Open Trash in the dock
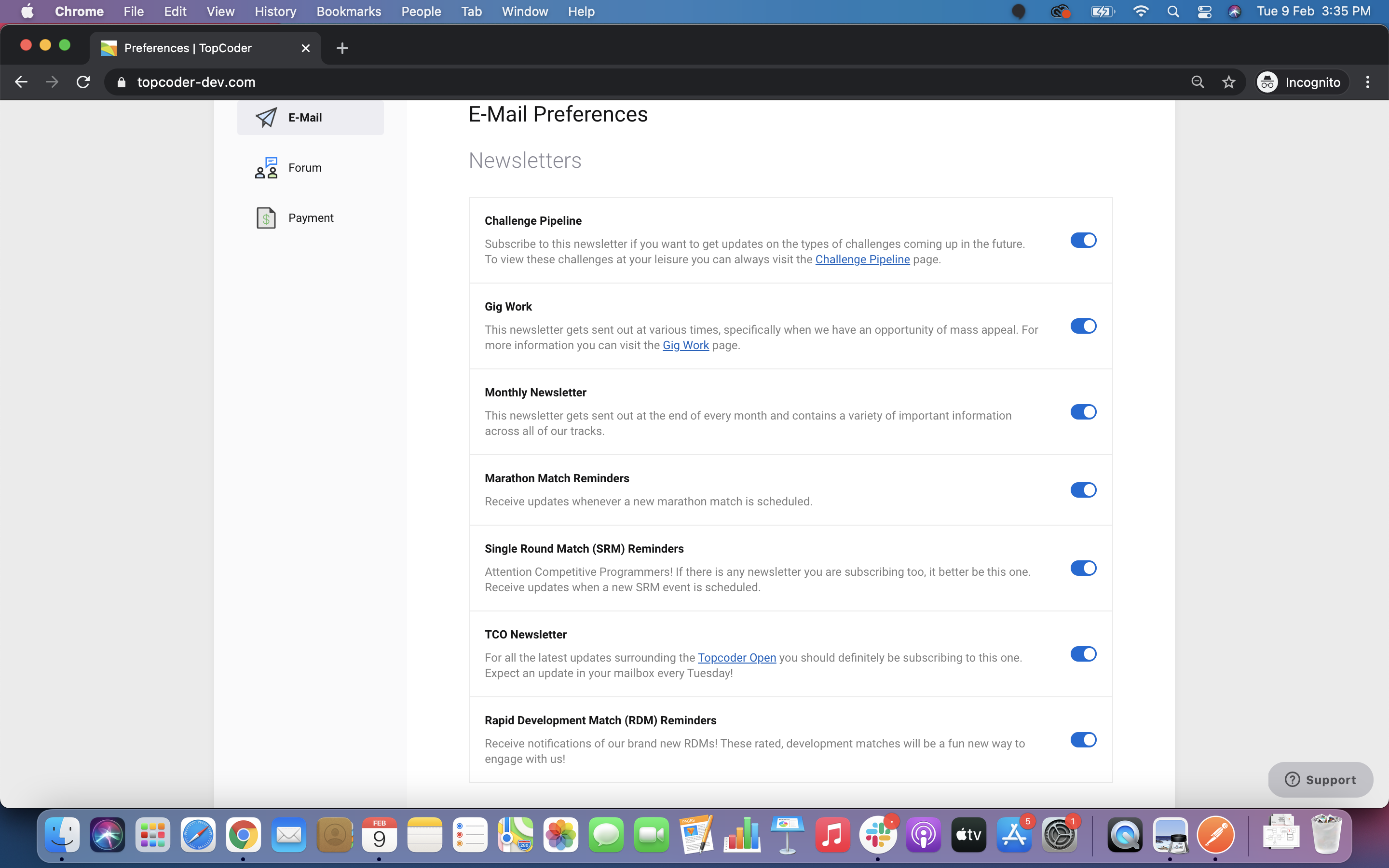 [1326, 834]
